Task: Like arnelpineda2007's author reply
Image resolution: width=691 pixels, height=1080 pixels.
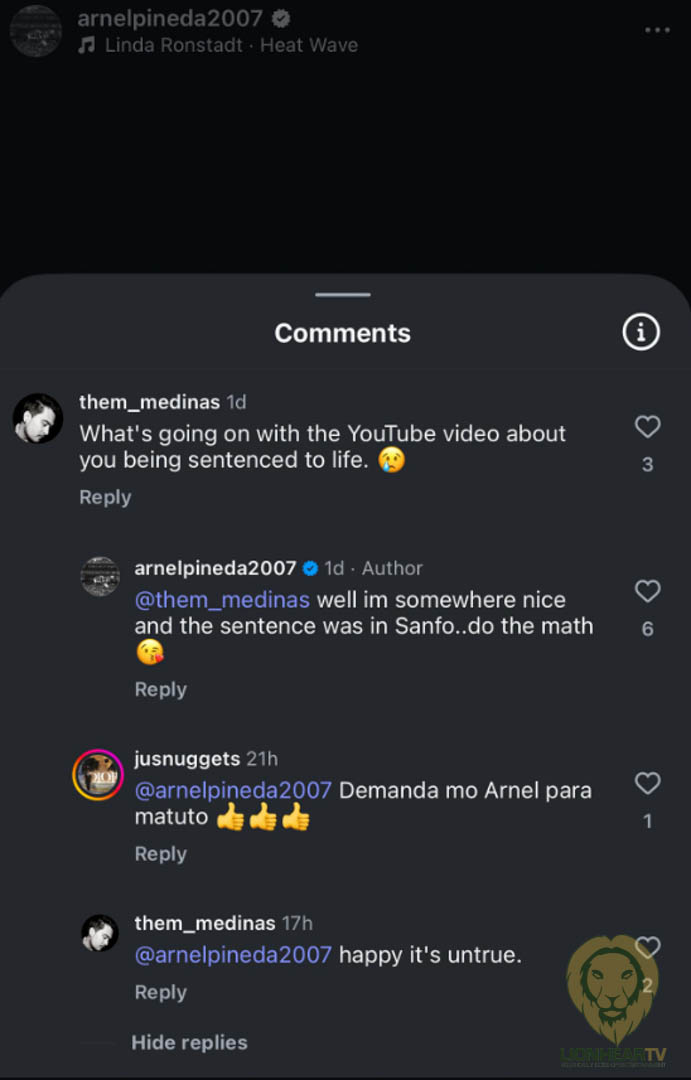Action: [x=648, y=592]
